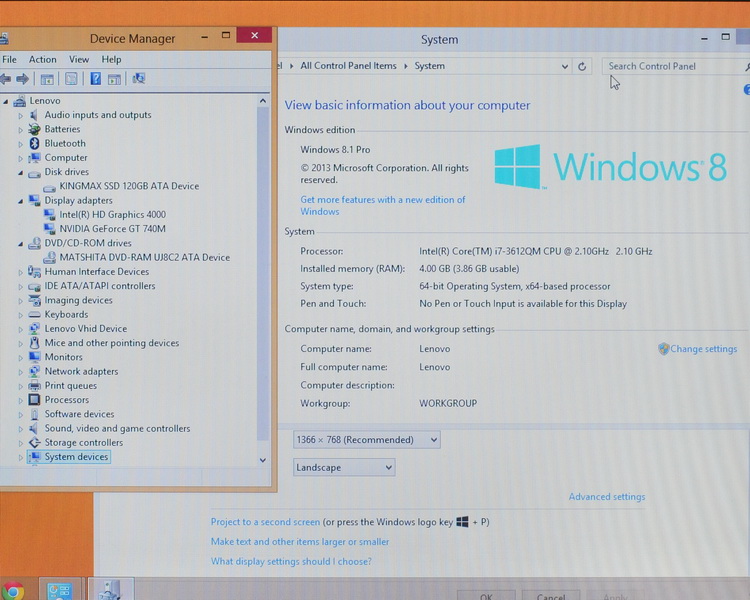Click the Keyboards category icon
750x600 pixels.
(x=34, y=315)
